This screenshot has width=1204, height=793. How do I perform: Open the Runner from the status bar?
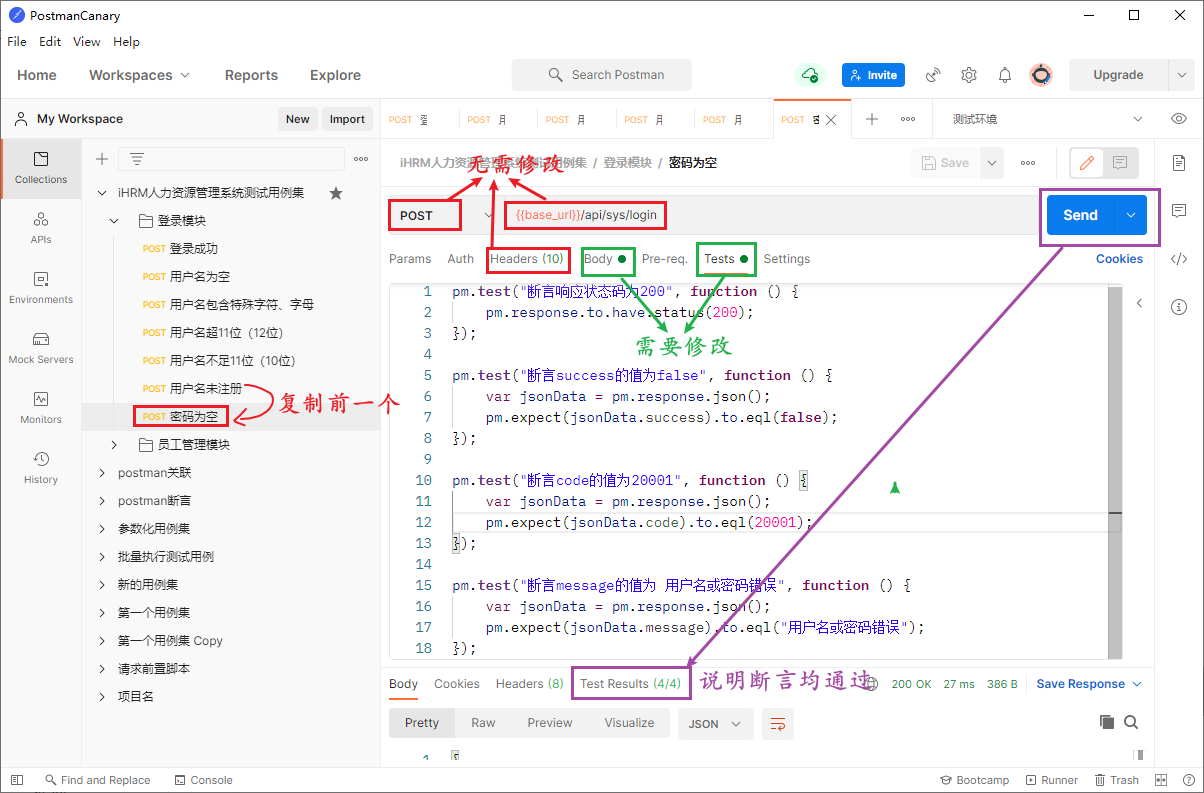[x=1051, y=779]
